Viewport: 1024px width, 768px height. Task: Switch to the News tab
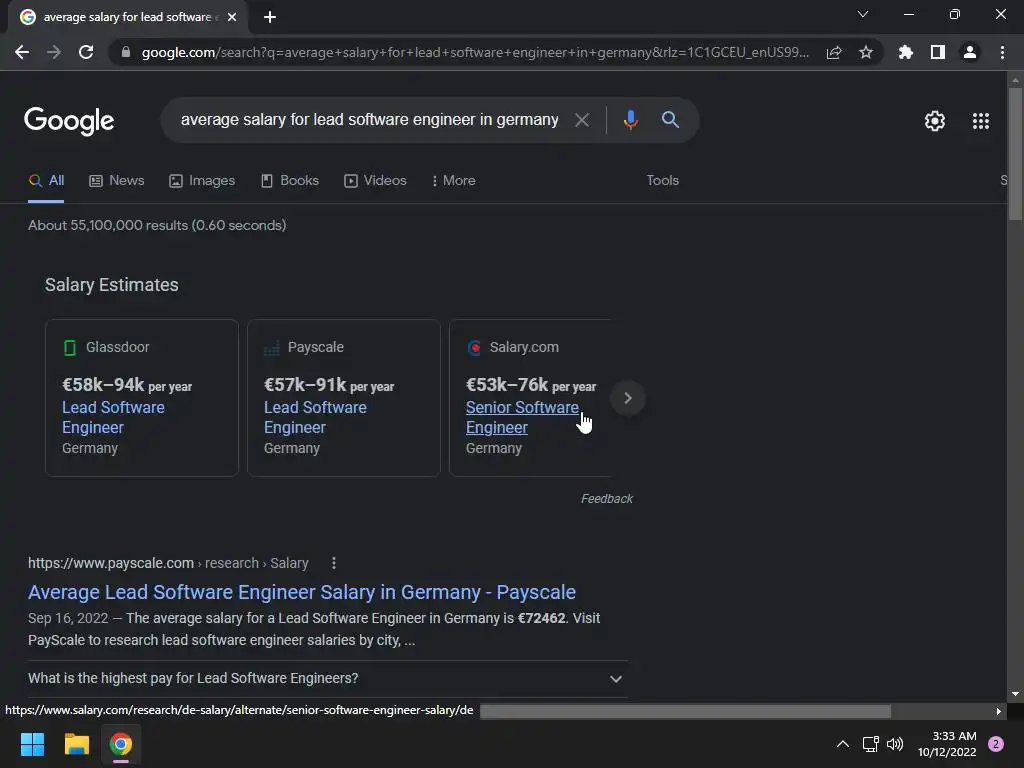tap(116, 181)
